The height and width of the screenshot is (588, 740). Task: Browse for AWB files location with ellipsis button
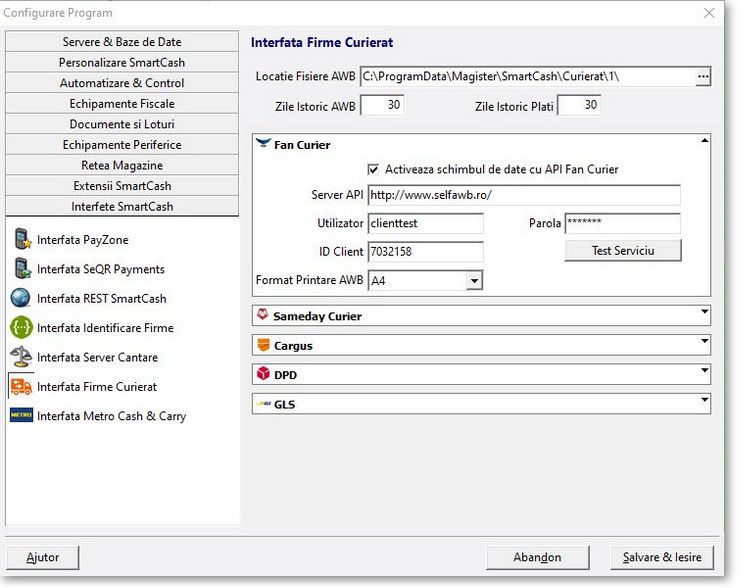(x=703, y=76)
